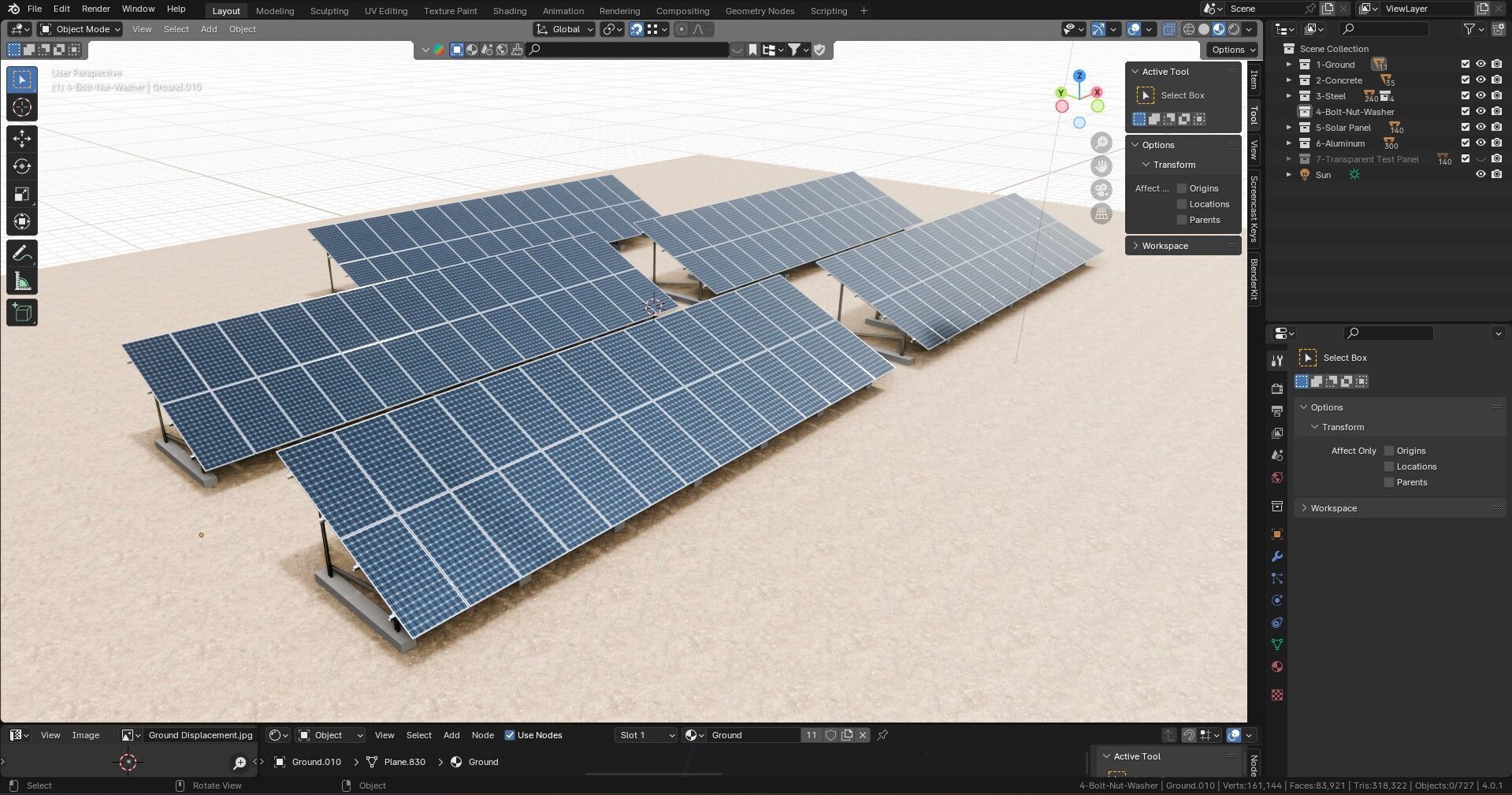The image size is (1512, 795).
Task: Click the pan view hand gizmo
Action: [1101, 166]
